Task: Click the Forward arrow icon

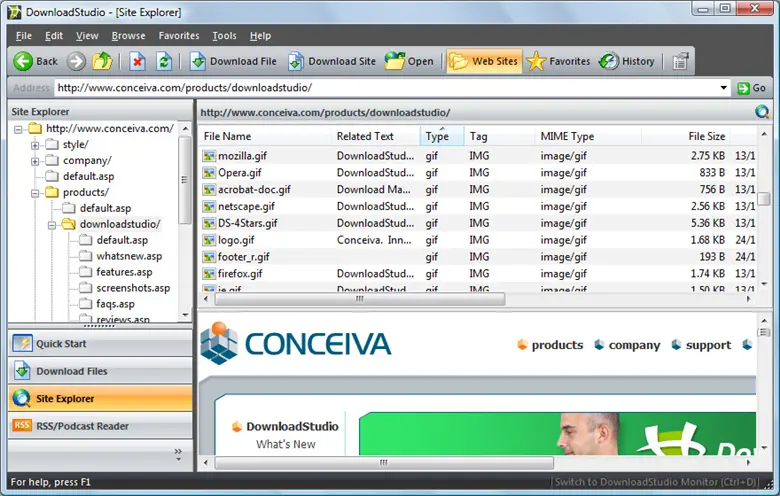Action: coord(76,62)
